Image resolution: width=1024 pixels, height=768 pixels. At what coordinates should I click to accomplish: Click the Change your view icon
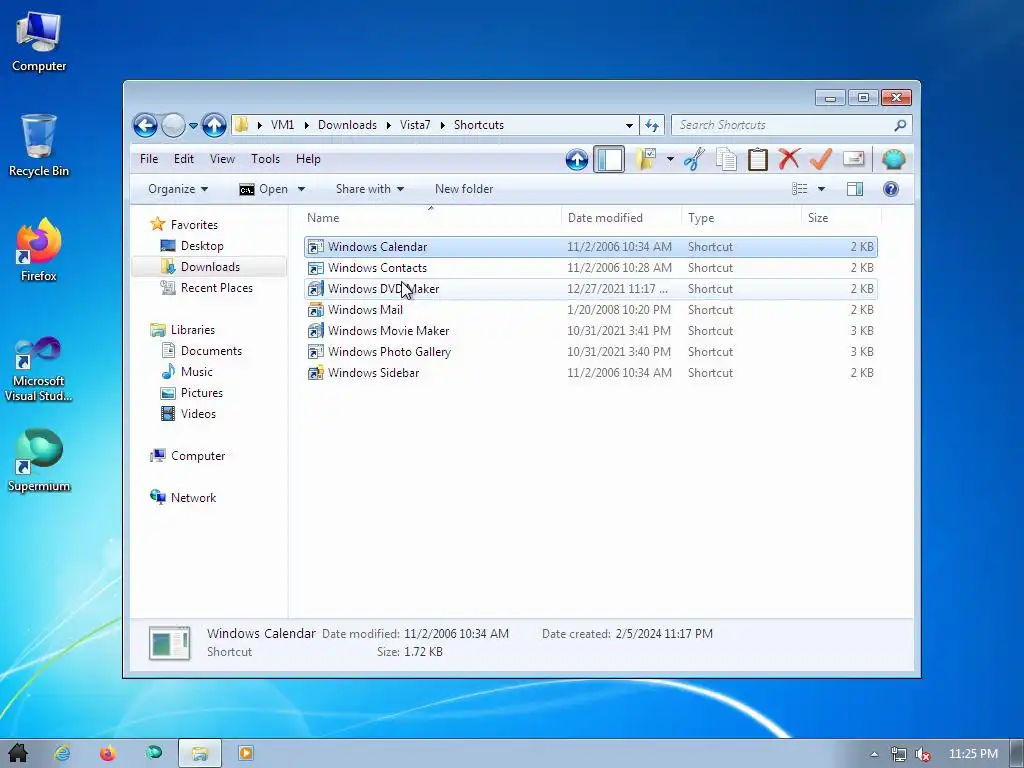click(799, 189)
